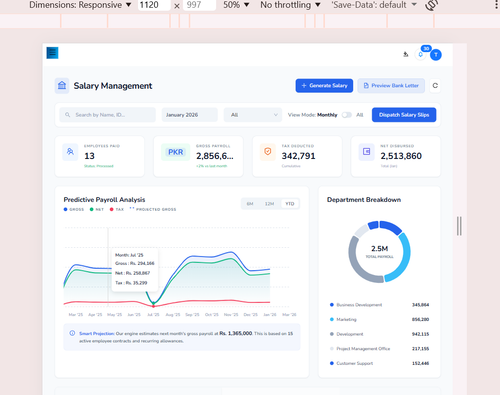Open the 50% zoom dropdown
Screen dimensions: 500x395
click(236, 5)
